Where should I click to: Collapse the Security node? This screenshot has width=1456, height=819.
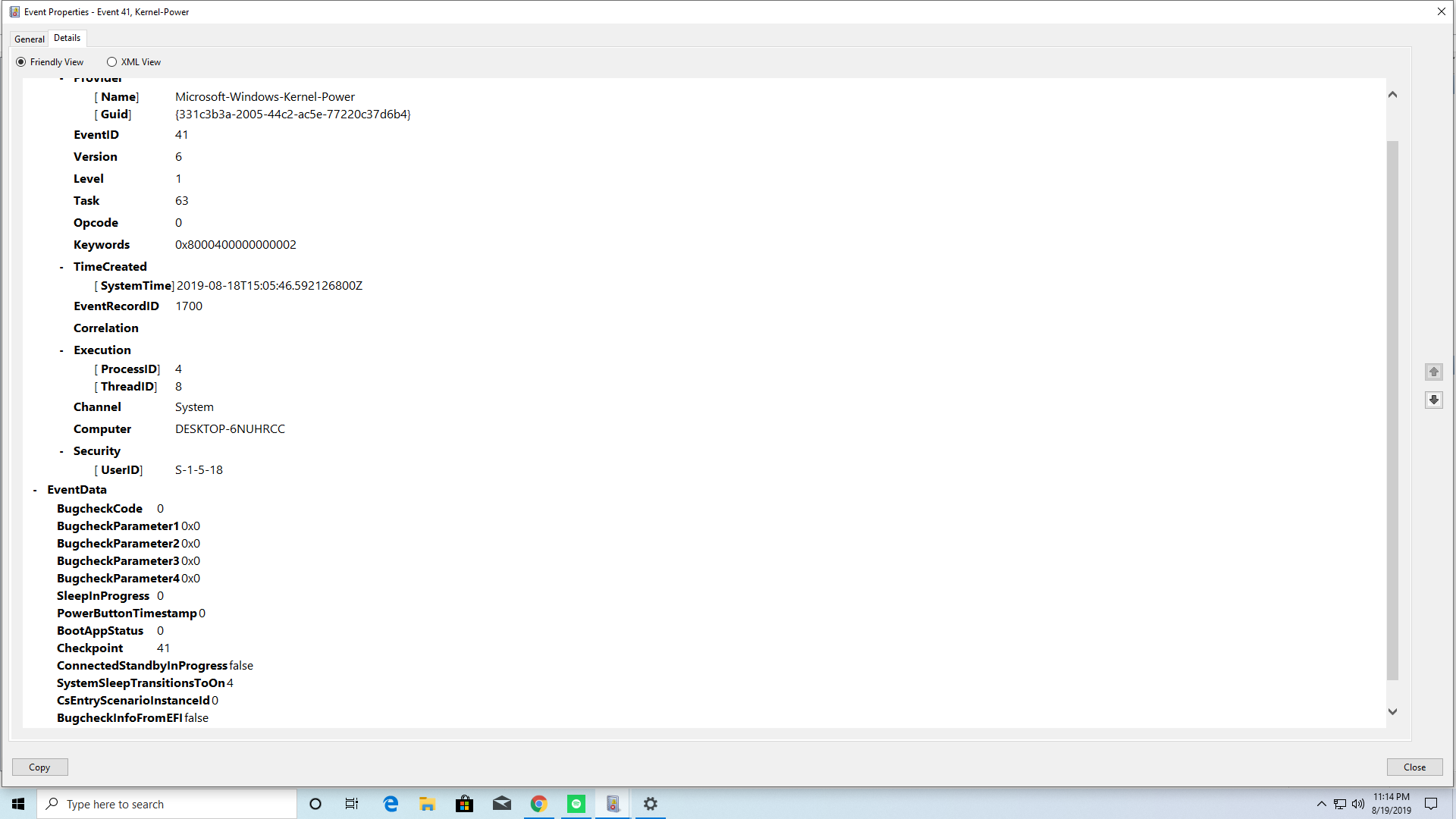pos(61,451)
